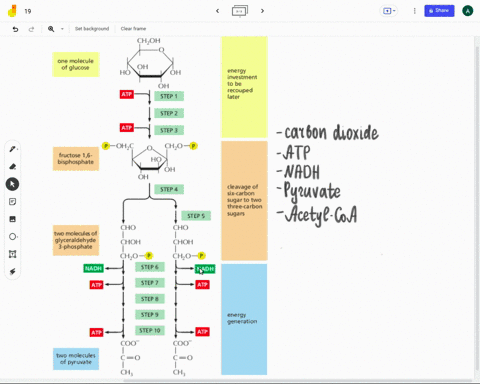Viewport: 480px width, 384px height.
Task: Click the STEP 6 label
Action: click(150, 267)
